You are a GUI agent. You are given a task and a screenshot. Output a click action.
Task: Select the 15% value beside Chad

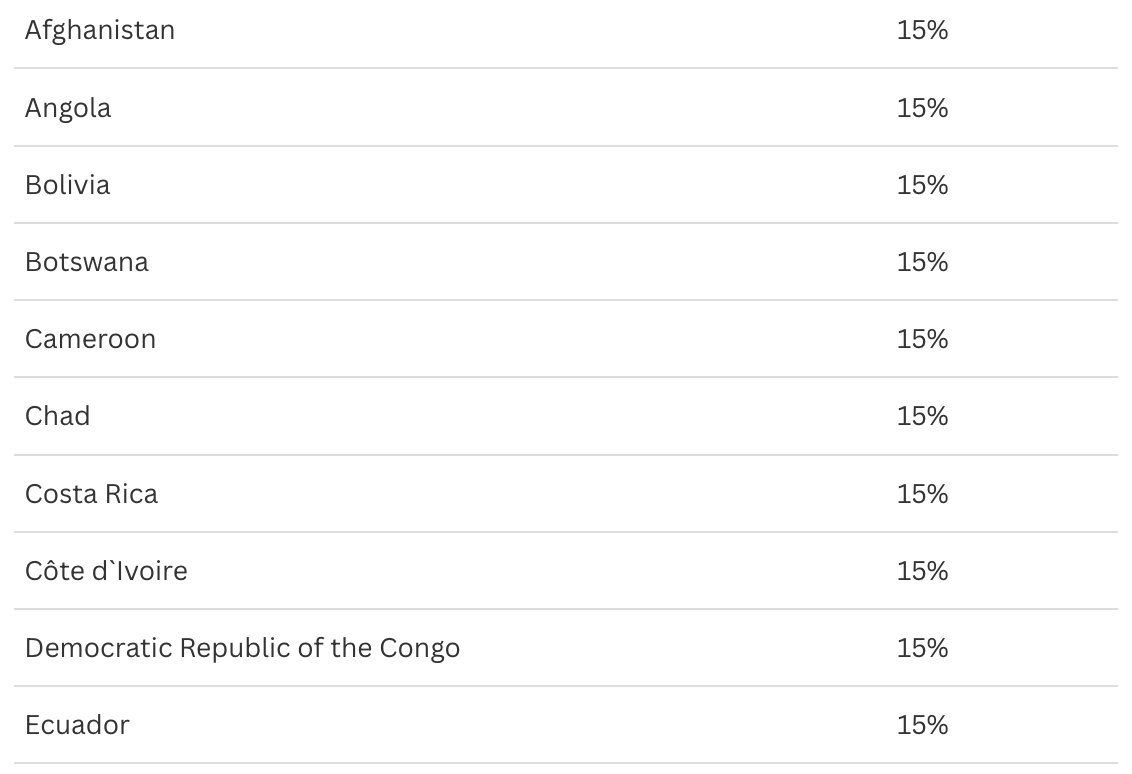pos(922,416)
